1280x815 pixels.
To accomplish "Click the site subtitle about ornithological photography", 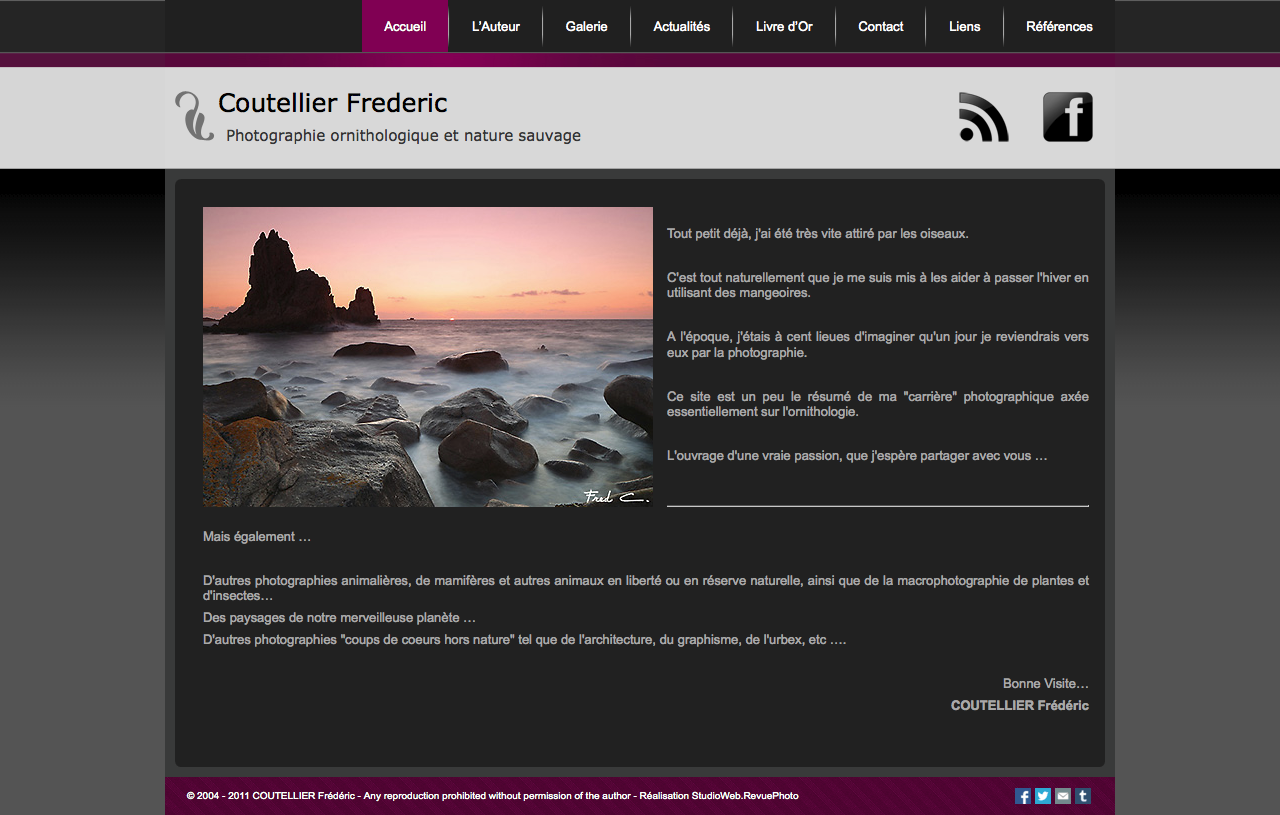I will point(403,136).
